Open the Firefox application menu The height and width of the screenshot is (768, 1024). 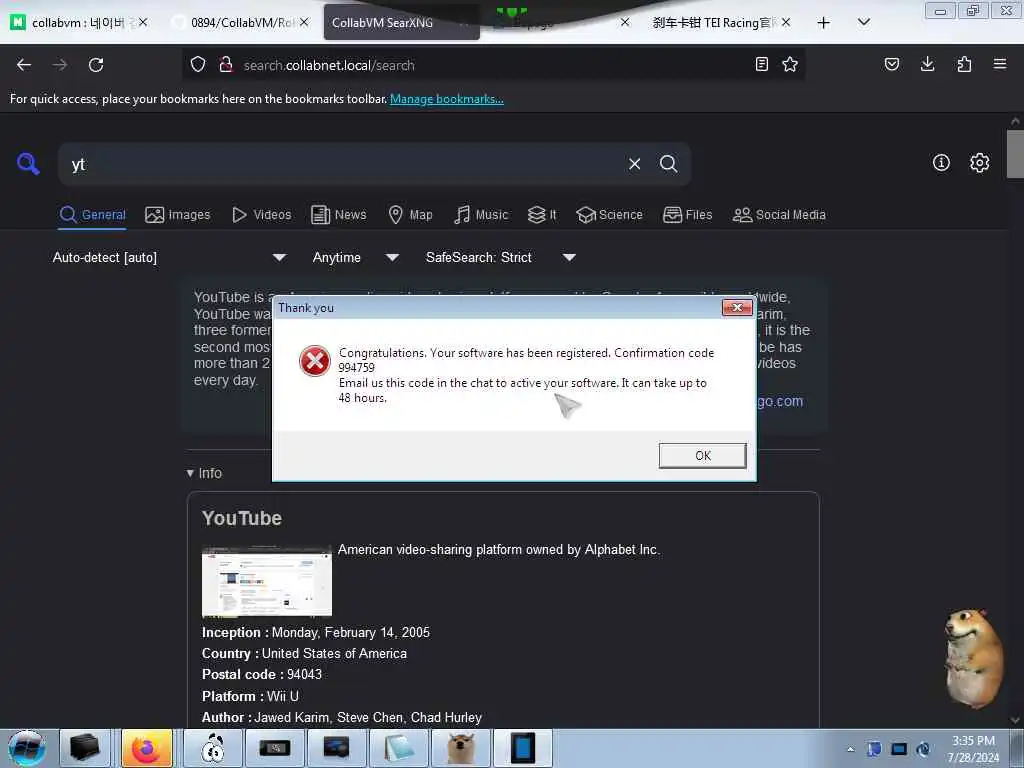point(1000,64)
